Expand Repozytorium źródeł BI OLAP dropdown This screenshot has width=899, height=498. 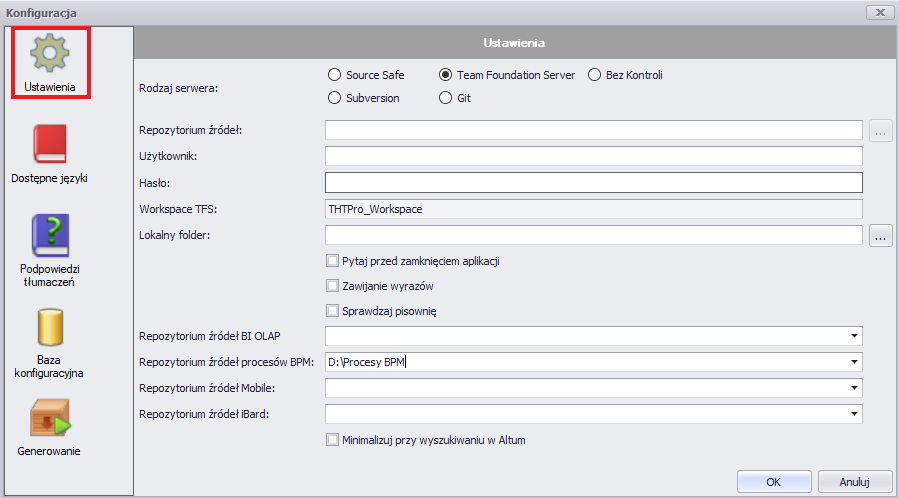click(854, 336)
